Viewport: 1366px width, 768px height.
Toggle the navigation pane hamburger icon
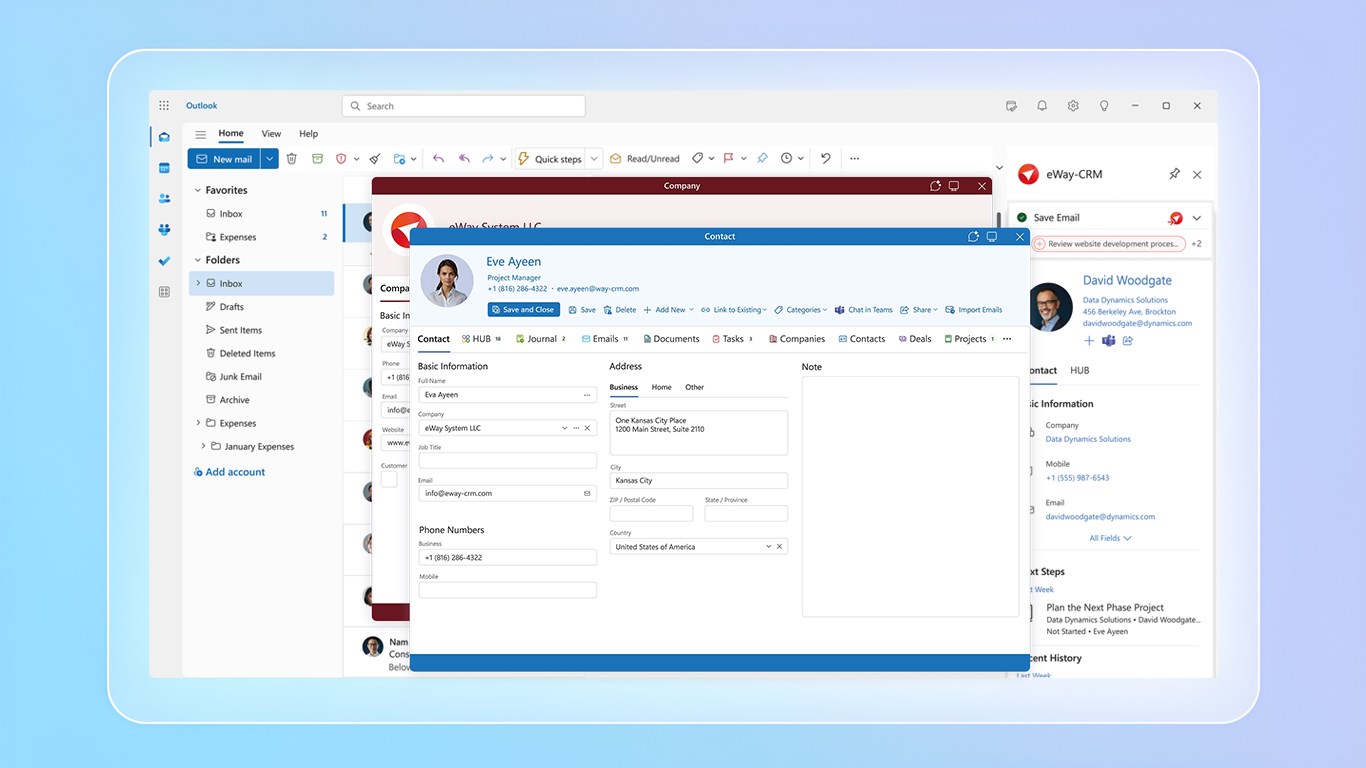point(201,134)
